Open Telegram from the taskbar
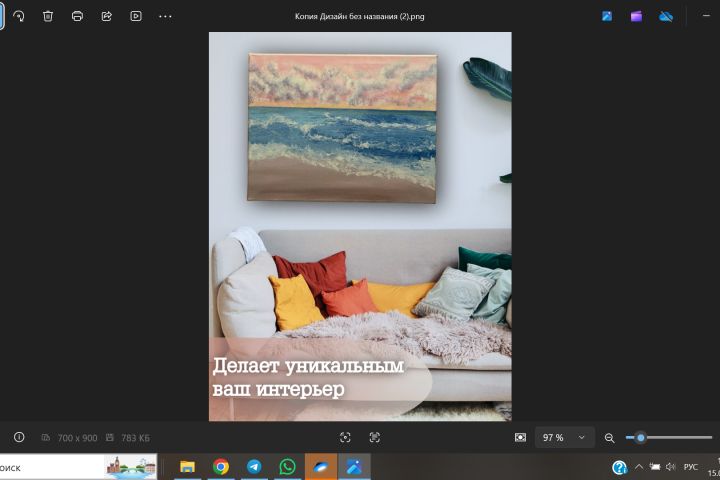The height and width of the screenshot is (480, 720). point(254,467)
